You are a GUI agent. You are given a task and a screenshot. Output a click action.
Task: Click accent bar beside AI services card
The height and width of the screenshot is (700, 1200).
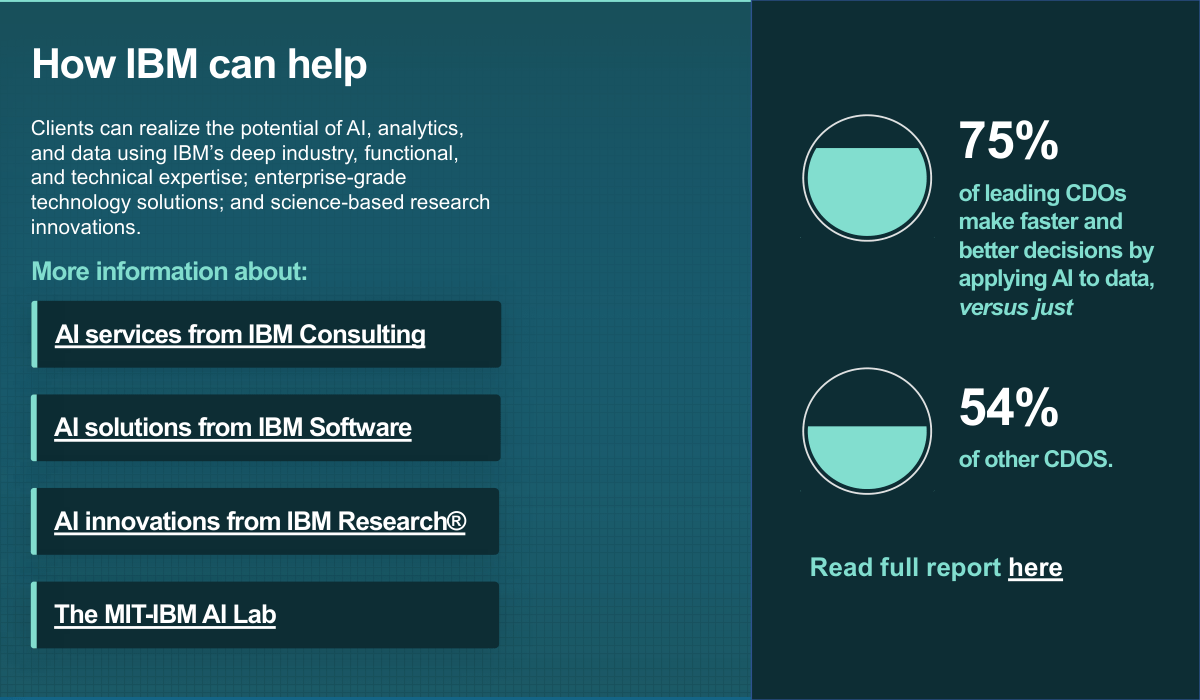[34, 334]
